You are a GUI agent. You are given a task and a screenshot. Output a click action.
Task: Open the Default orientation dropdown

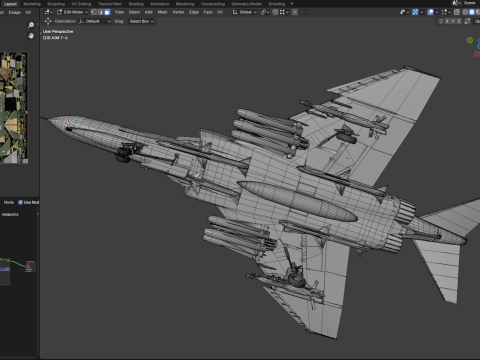coord(95,21)
